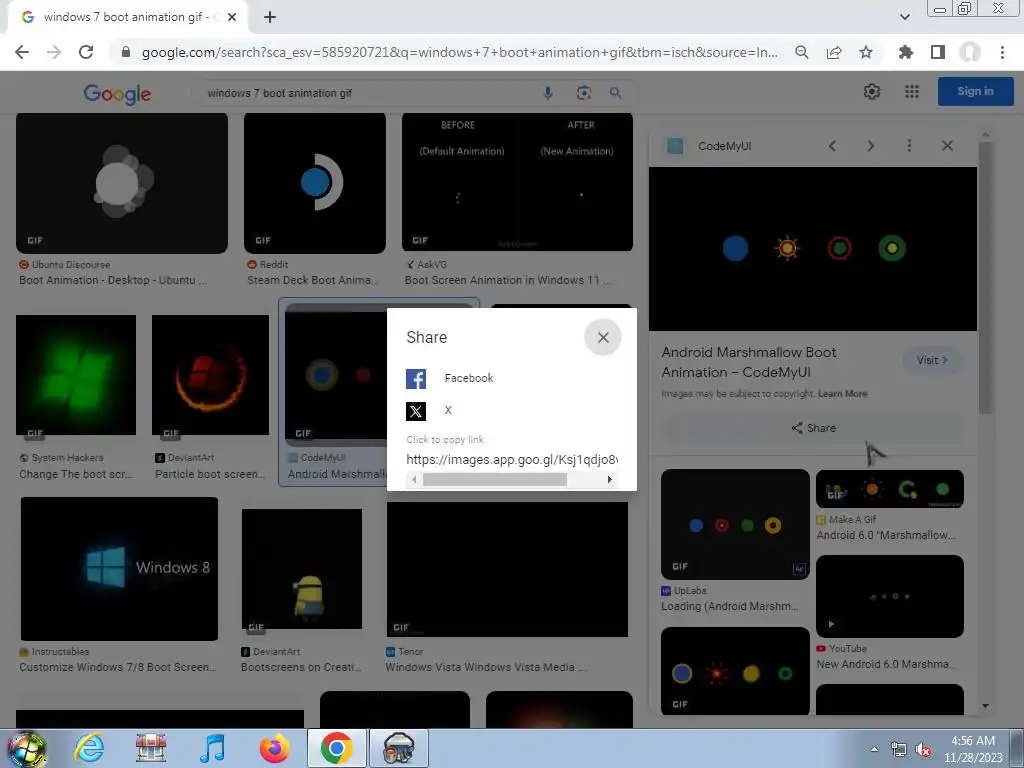Show previous image in preview panel
Viewport: 1024px width, 768px height.
pyautogui.click(x=832, y=146)
